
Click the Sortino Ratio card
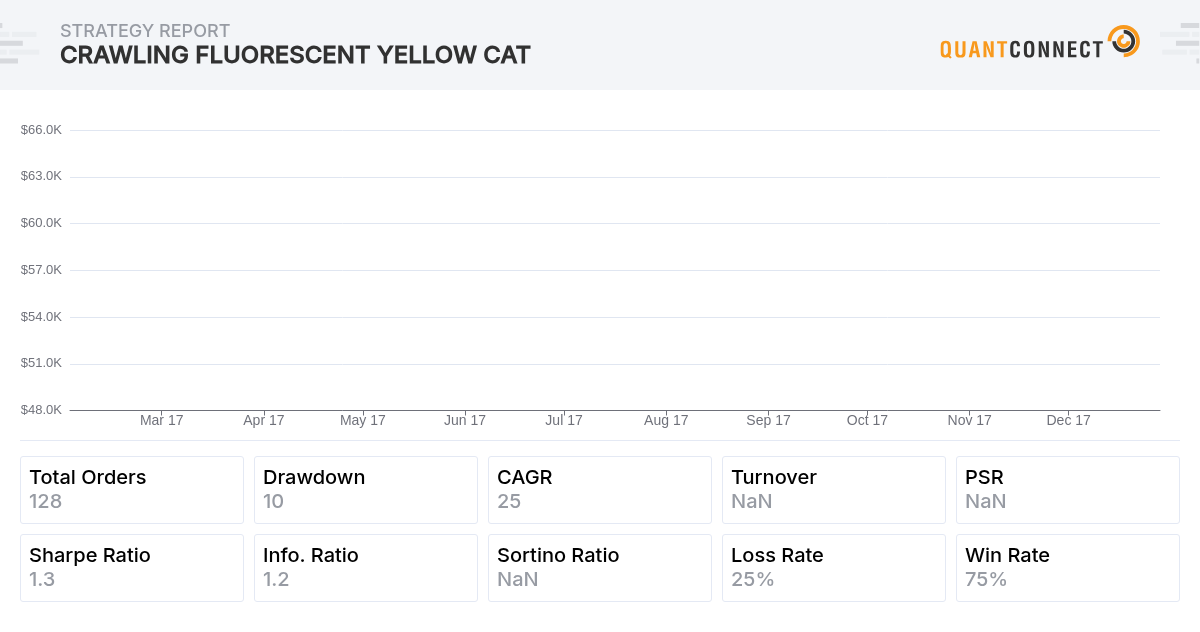point(600,568)
